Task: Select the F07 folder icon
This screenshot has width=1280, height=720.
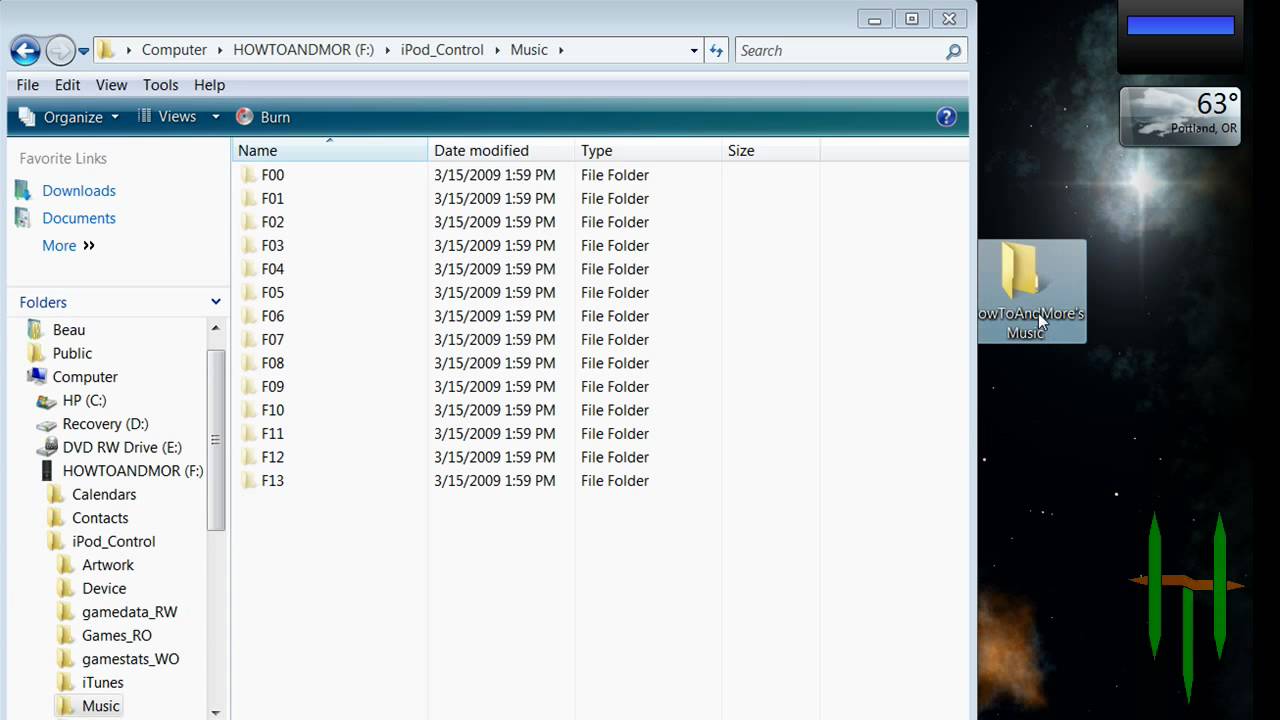Action: (x=250, y=340)
